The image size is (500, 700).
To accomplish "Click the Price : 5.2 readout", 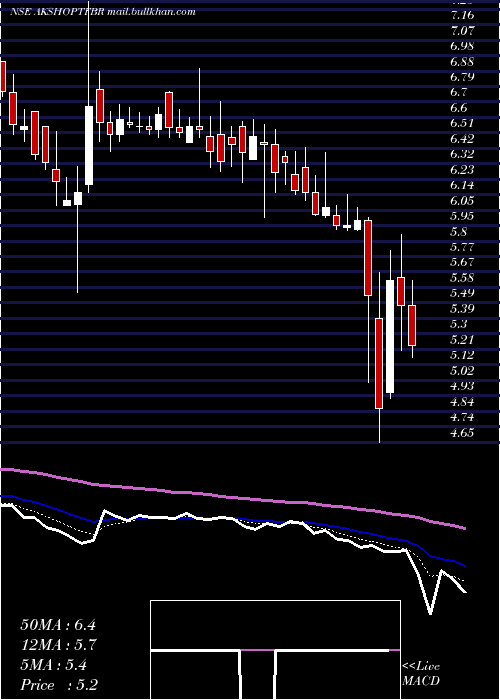I will pos(59,685).
